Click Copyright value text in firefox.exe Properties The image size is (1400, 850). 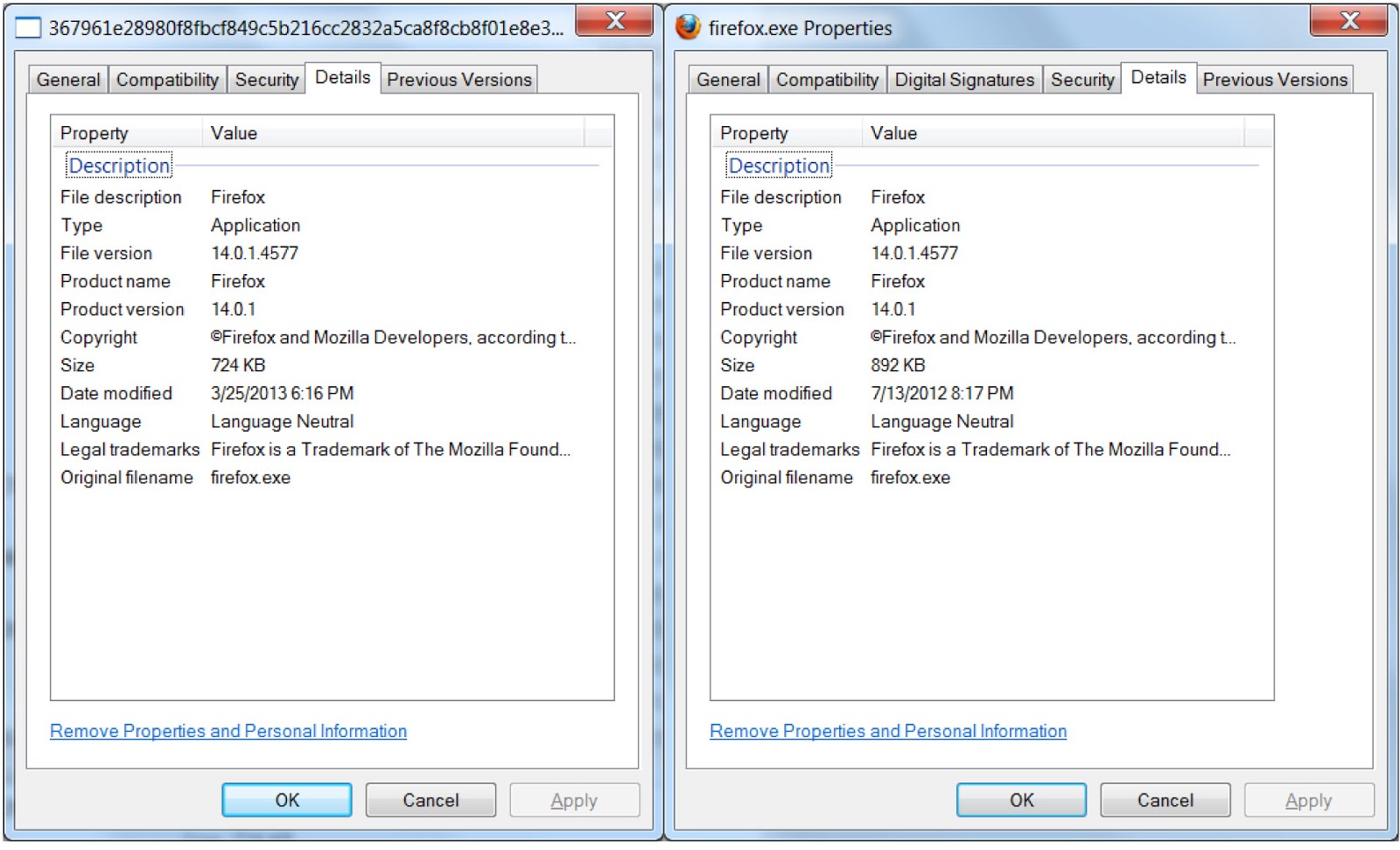tap(1053, 337)
